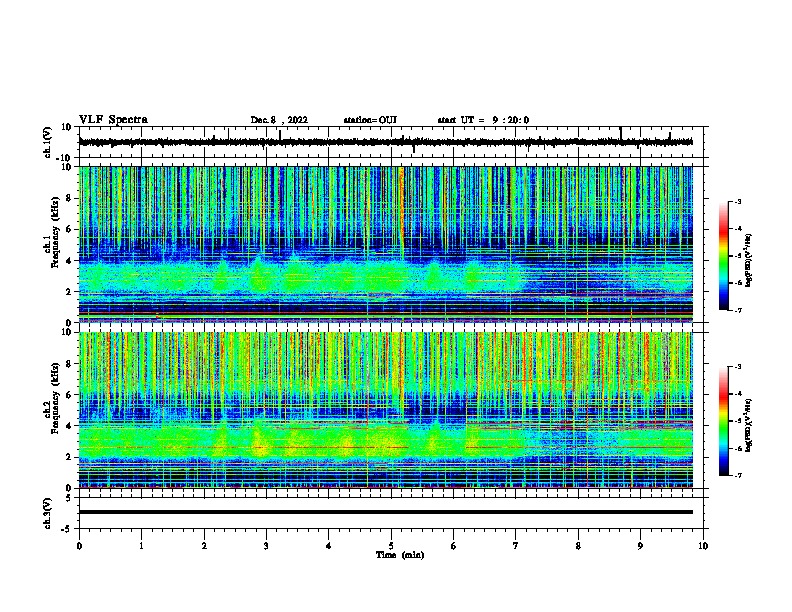Image resolution: width=792 pixels, height=612 pixels.
Task: Click the "3" minute tick label
Action: pos(266,546)
